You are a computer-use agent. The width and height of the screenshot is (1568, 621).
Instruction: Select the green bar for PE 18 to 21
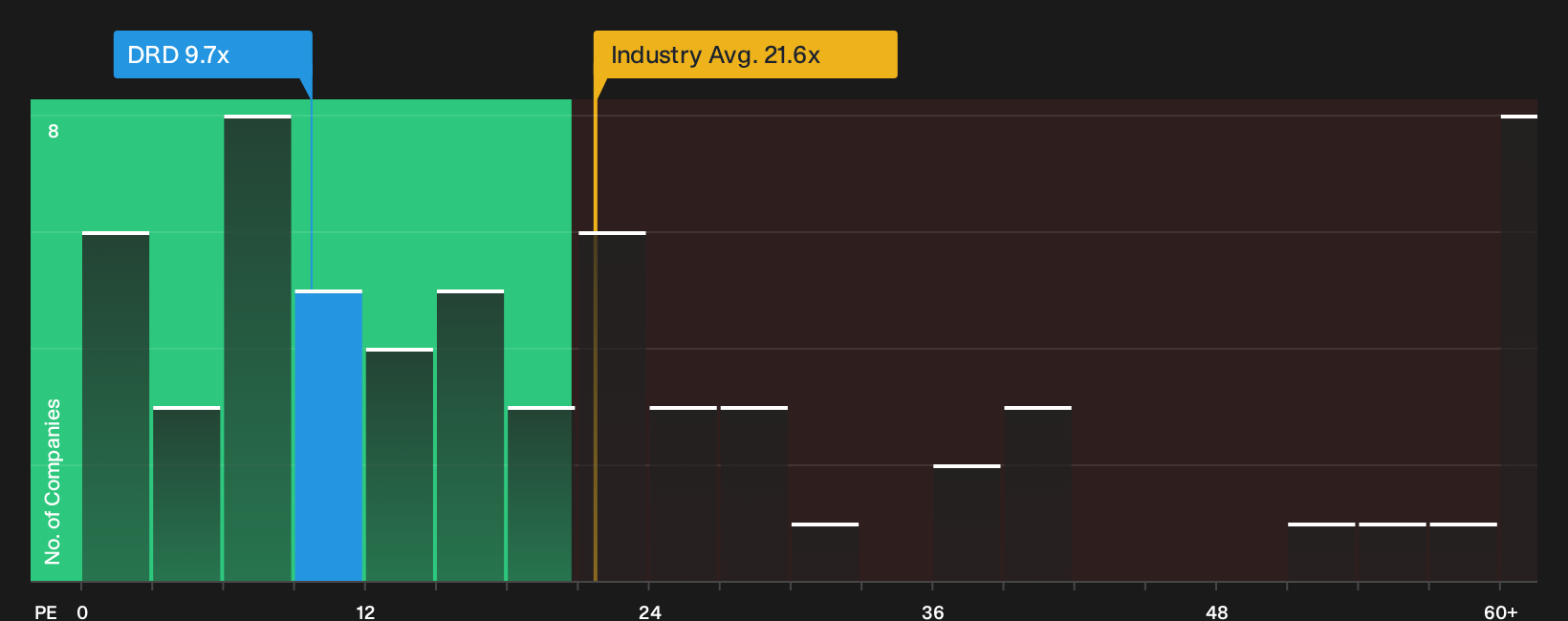click(x=541, y=494)
